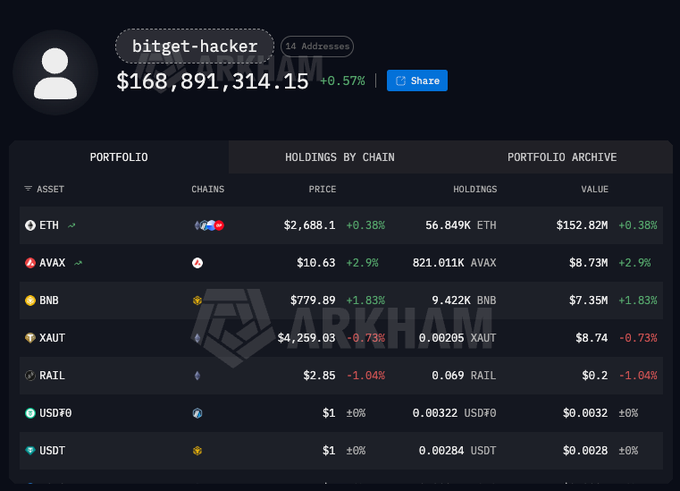Image resolution: width=680 pixels, height=491 pixels.
Task: Click the ETH row chain icons
Action: point(209,225)
